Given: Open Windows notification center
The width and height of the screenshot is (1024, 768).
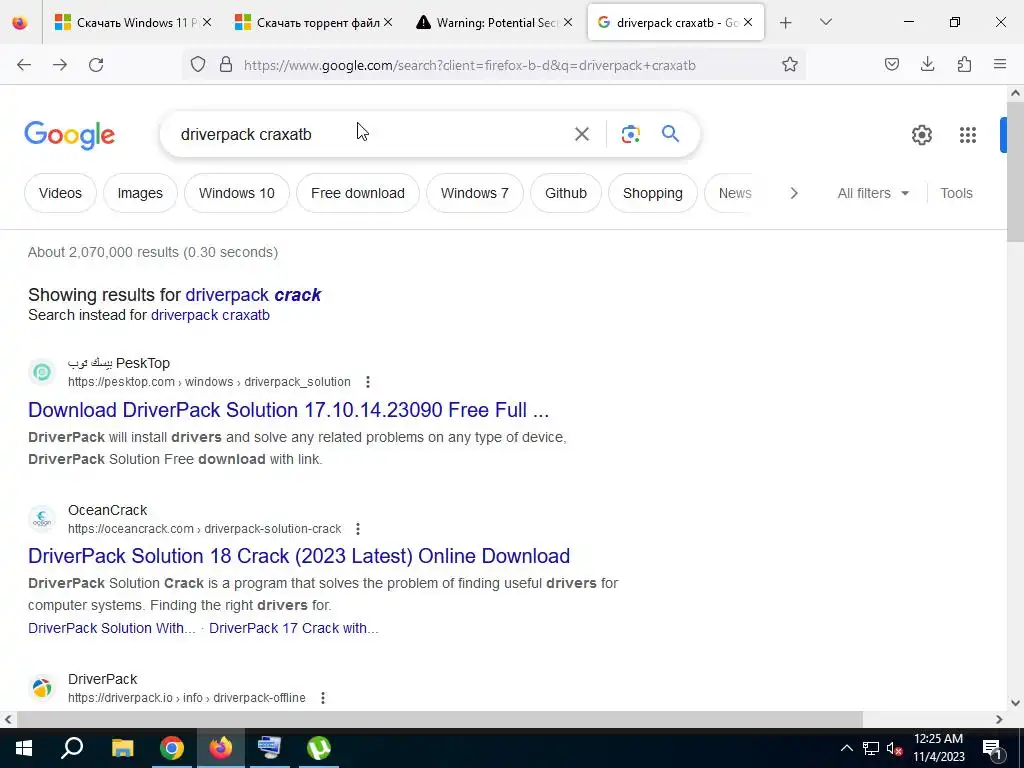Looking at the screenshot, I should [993, 748].
